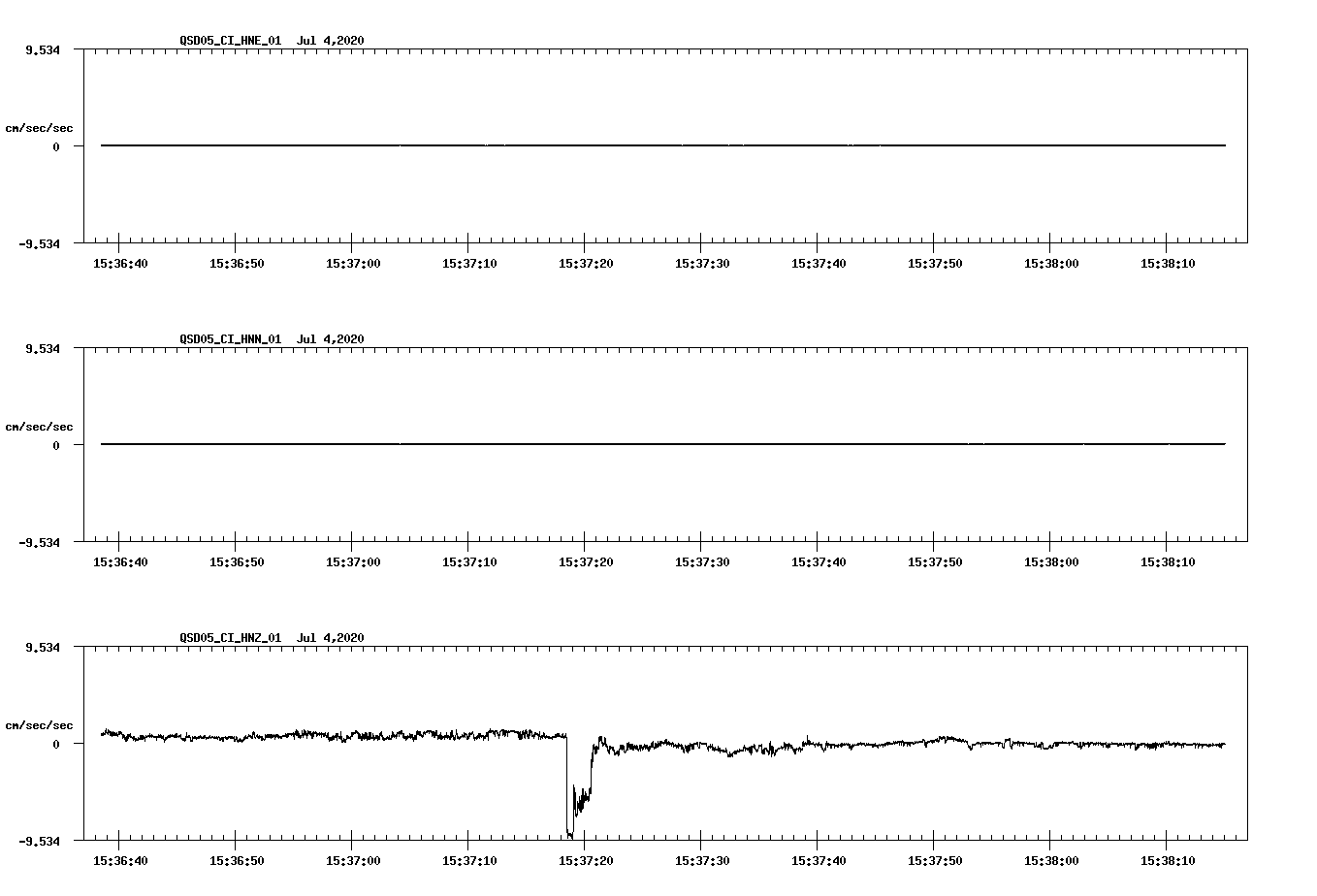
Task: Click the QSD05_CI_HNZ_01 chart title
Action: [272, 638]
